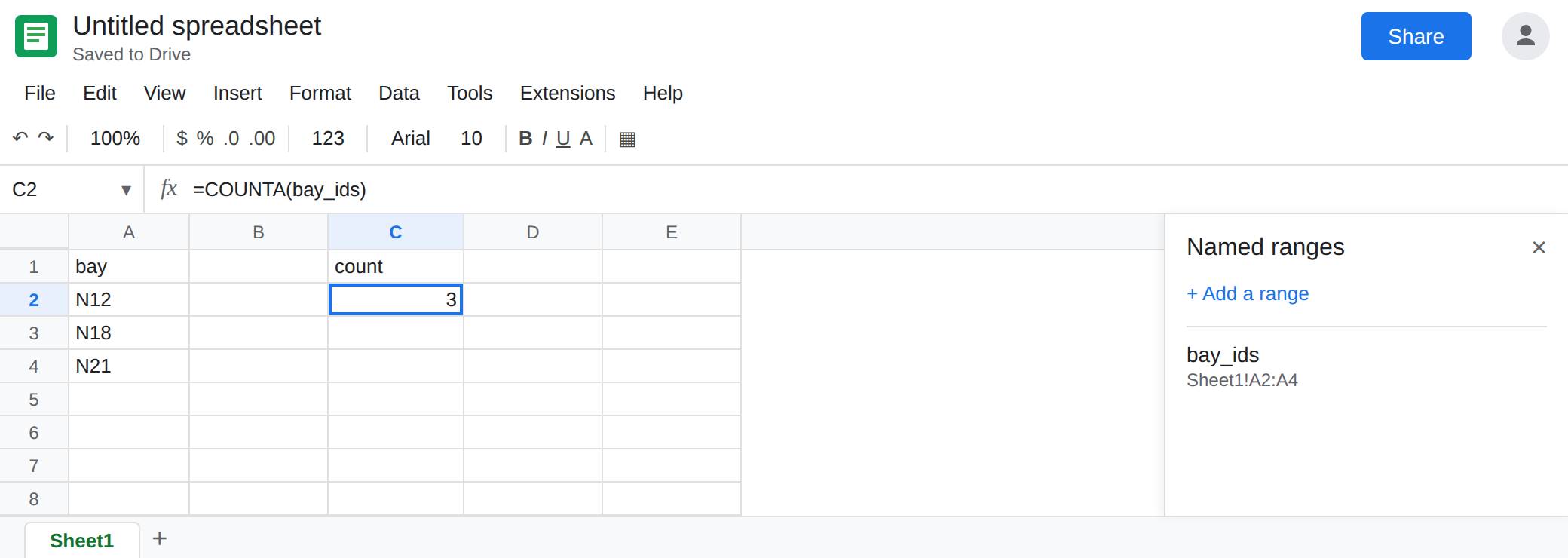The width and height of the screenshot is (1568, 558).
Task: Click the undo arrow icon
Action: pos(20,138)
